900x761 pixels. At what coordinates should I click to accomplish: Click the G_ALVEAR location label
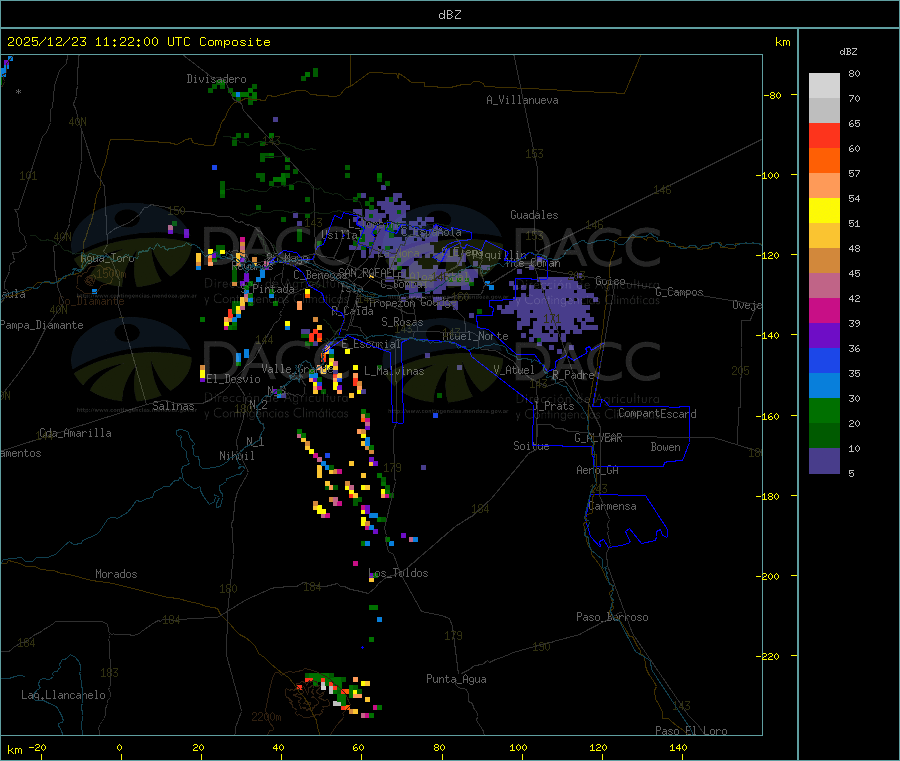pos(598,438)
